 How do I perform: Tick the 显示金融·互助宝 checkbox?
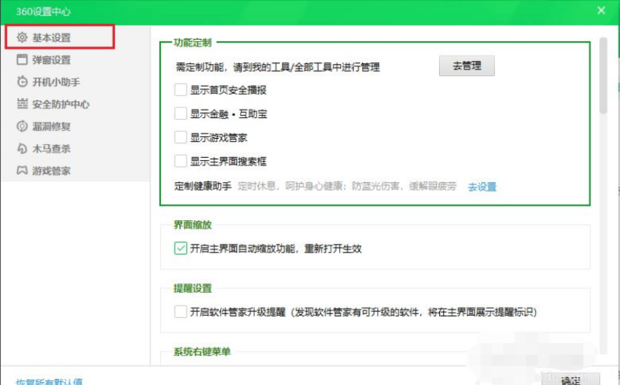[180, 113]
